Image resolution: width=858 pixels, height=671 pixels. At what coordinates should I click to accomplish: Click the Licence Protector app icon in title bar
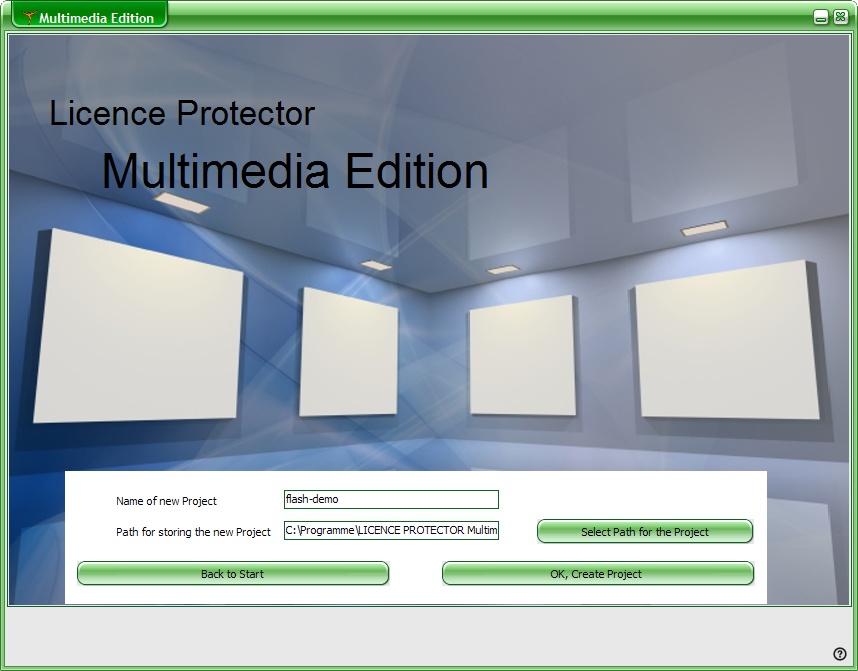tap(29, 17)
